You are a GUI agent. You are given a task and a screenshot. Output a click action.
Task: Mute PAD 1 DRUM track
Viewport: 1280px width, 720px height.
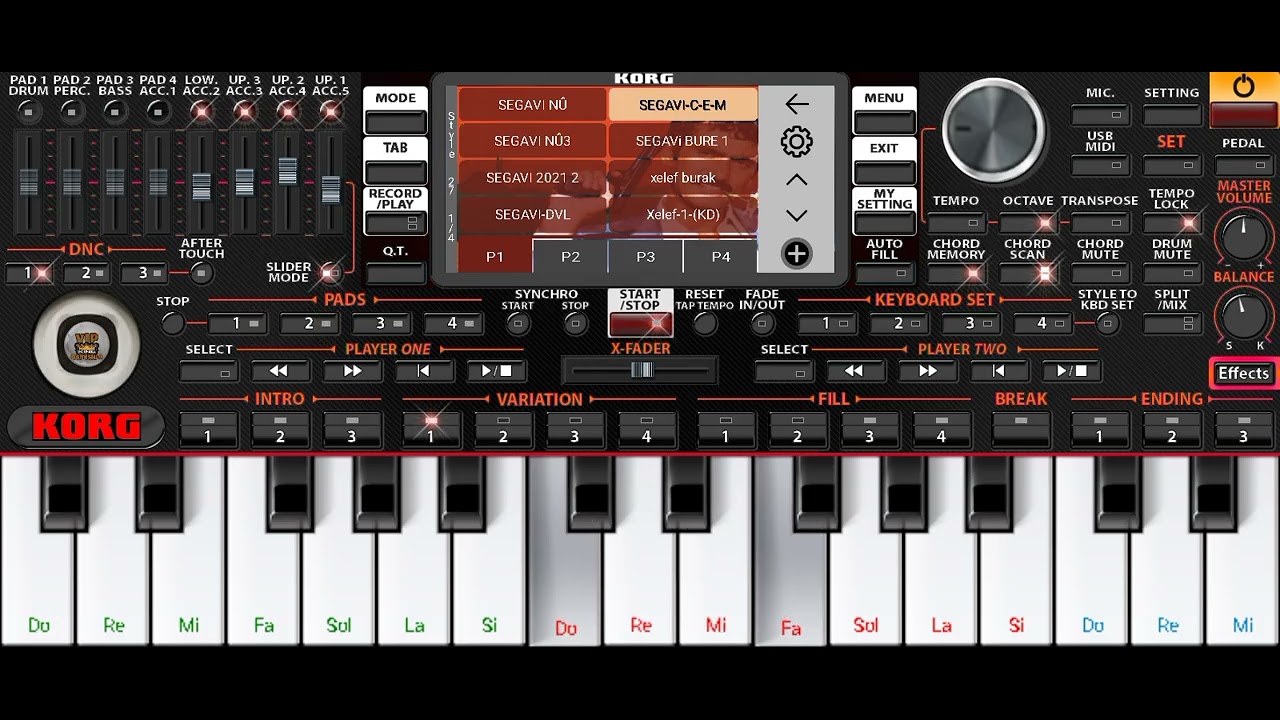tap(28, 111)
